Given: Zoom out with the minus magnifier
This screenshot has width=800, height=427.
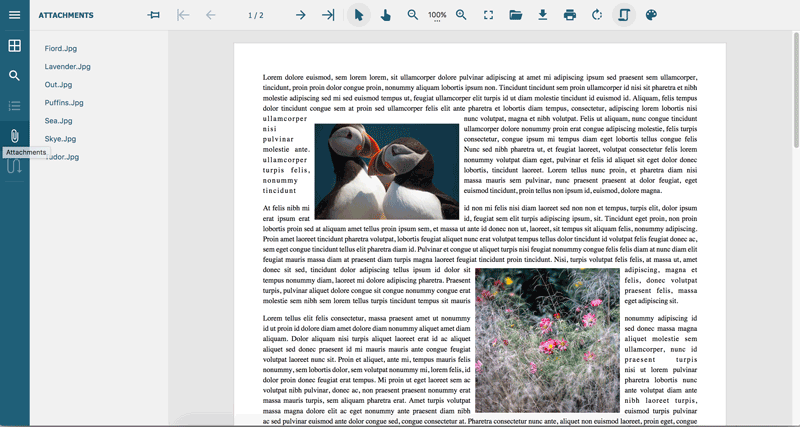Looking at the screenshot, I should click(x=413, y=15).
